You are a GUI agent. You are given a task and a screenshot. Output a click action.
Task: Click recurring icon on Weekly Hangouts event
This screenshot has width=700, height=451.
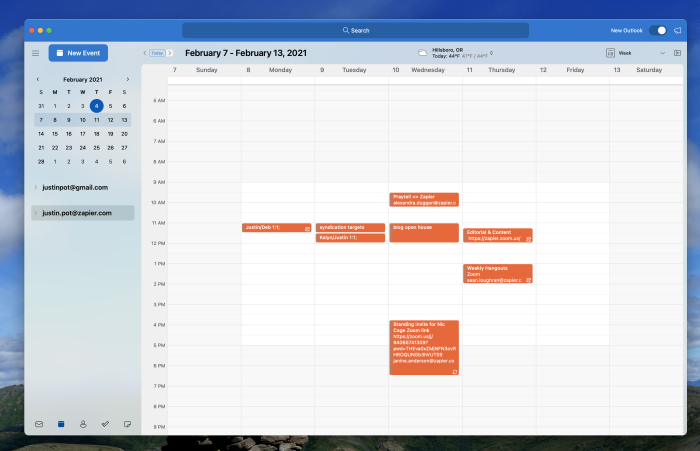click(528, 280)
